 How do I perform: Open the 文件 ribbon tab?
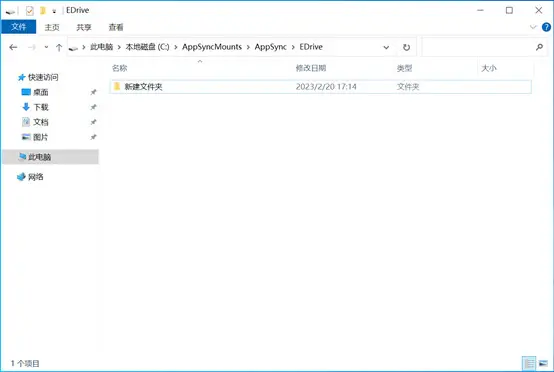click(x=18, y=27)
